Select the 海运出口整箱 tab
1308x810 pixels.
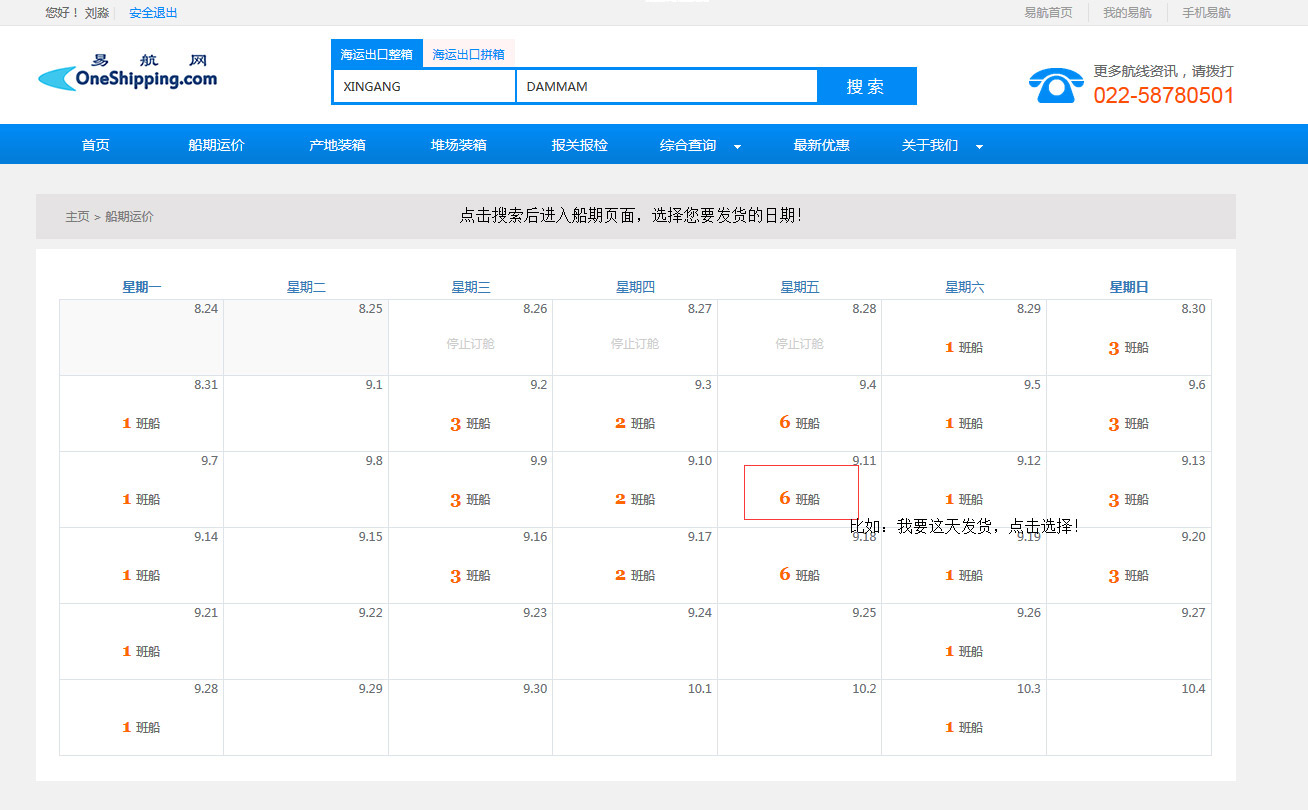click(376, 54)
